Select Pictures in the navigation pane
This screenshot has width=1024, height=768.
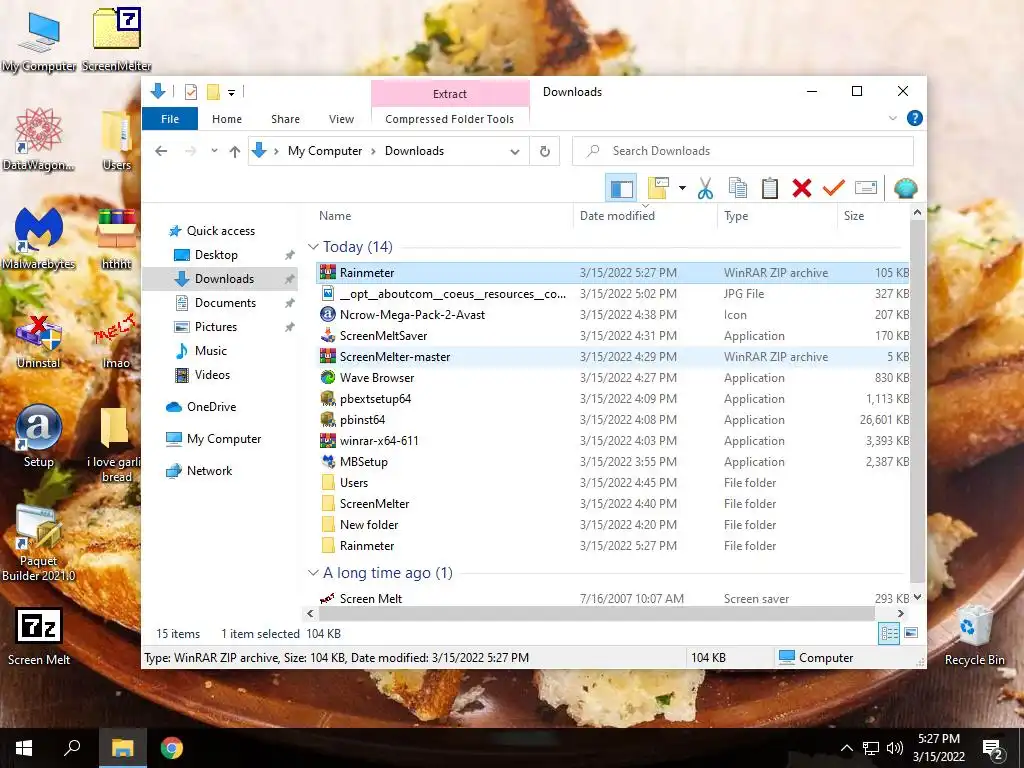216,327
